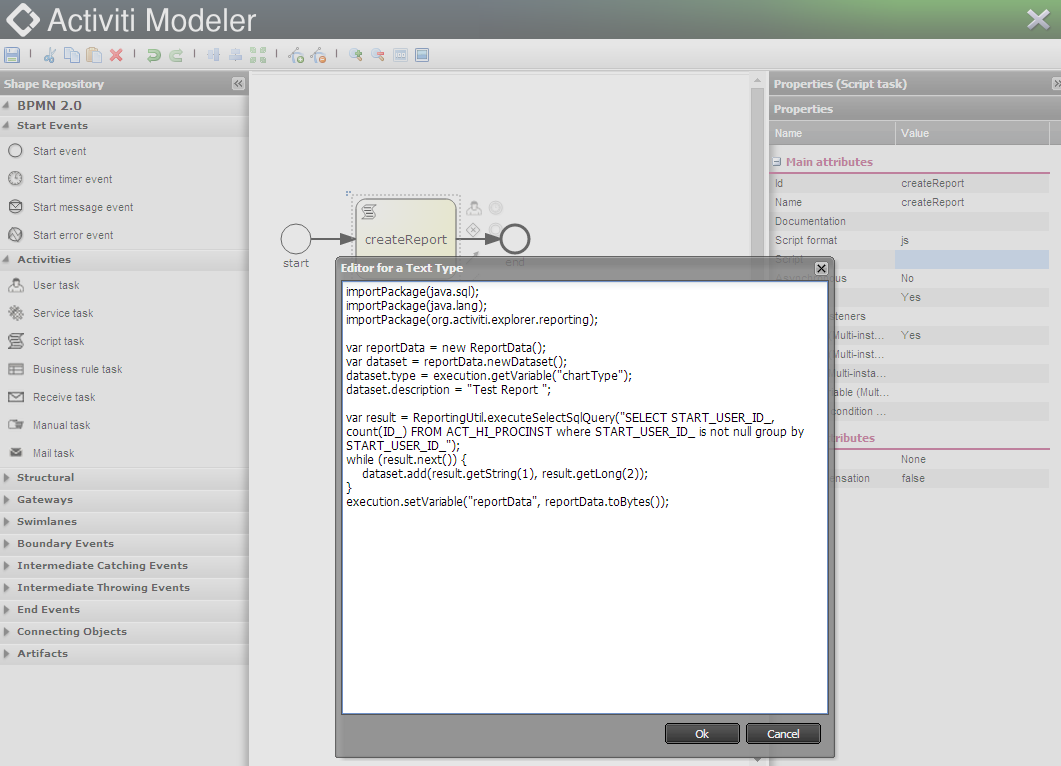Expand the Boundary Events section
1061x766 pixels.
pos(6,543)
